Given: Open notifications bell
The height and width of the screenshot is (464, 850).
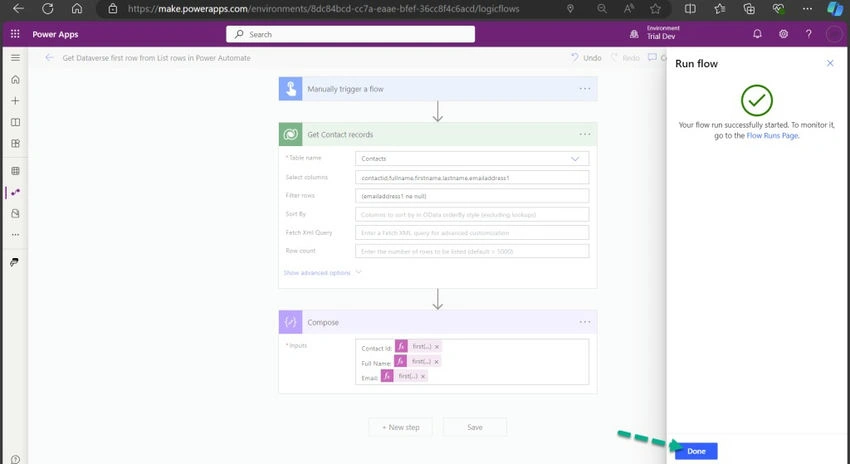Looking at the screenshot, I should pyautogui.click(x=757, y=34).
